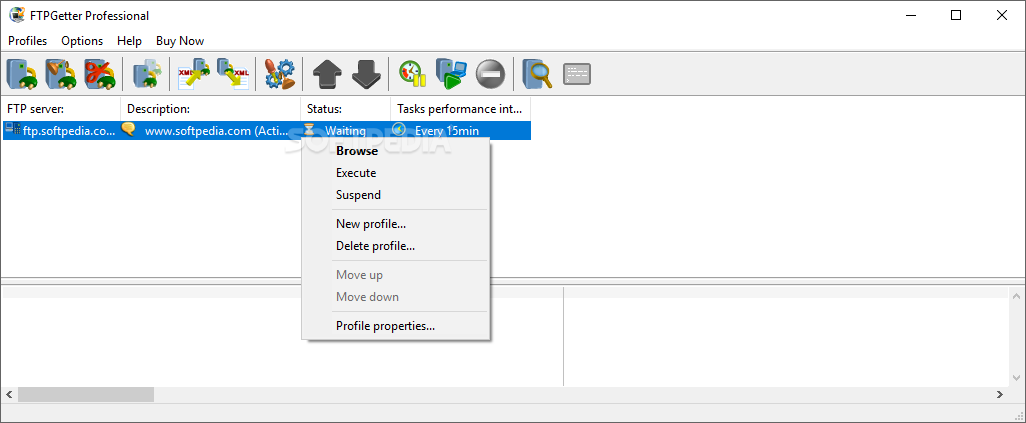Click the Every 15min interval cell

pyautogui.click(x=461, y=130)
